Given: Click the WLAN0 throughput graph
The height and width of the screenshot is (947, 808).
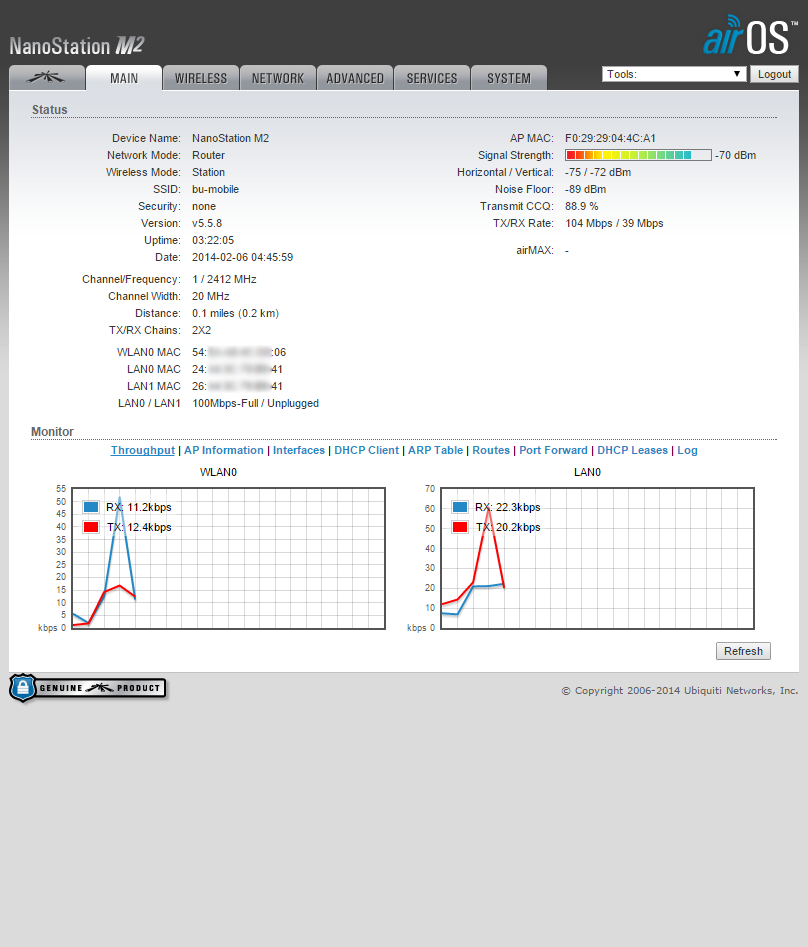Looking at the screenshot, I should (x=228, y=558).
